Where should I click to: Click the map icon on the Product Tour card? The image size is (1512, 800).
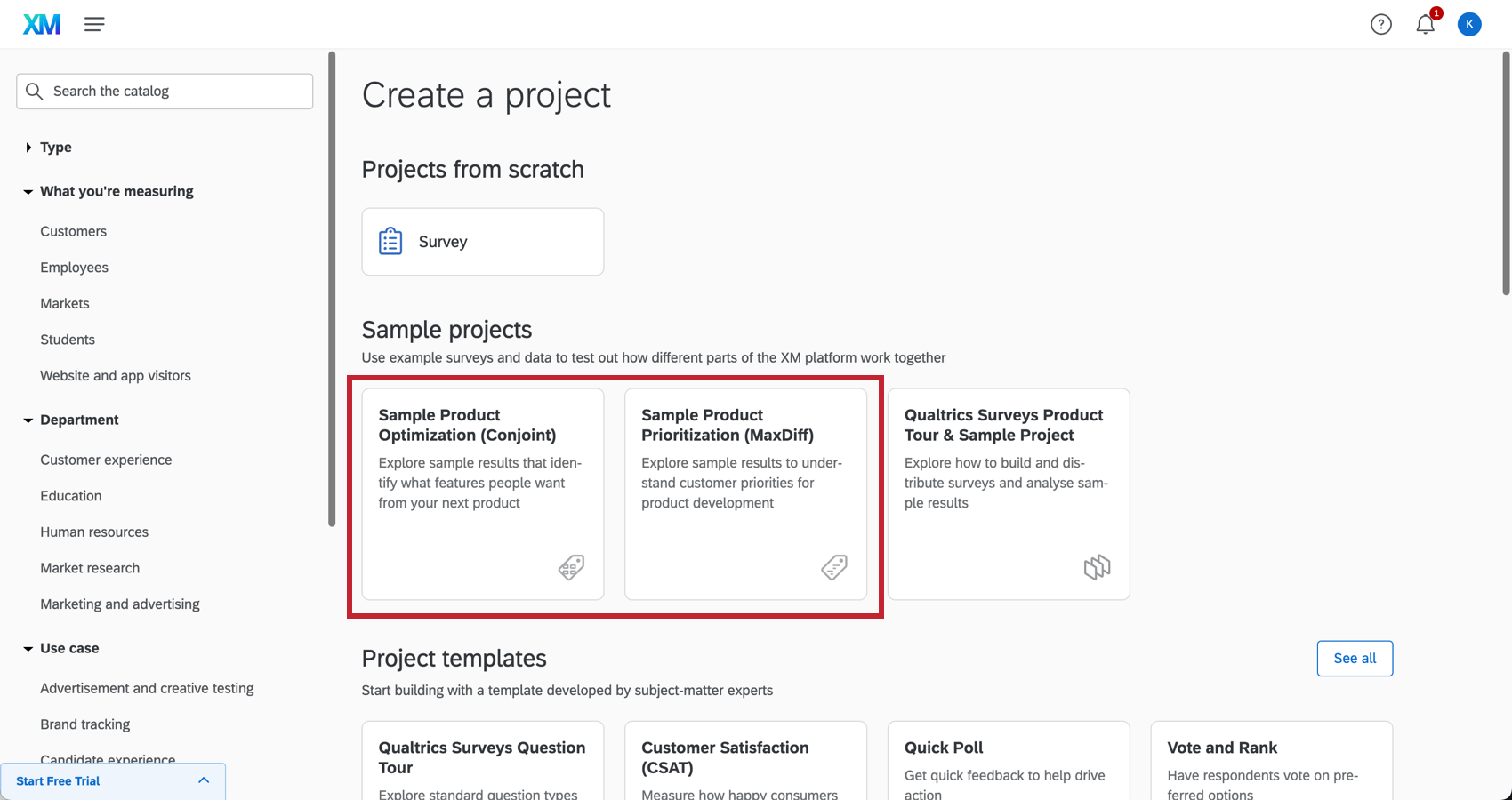pos(1098,566)
